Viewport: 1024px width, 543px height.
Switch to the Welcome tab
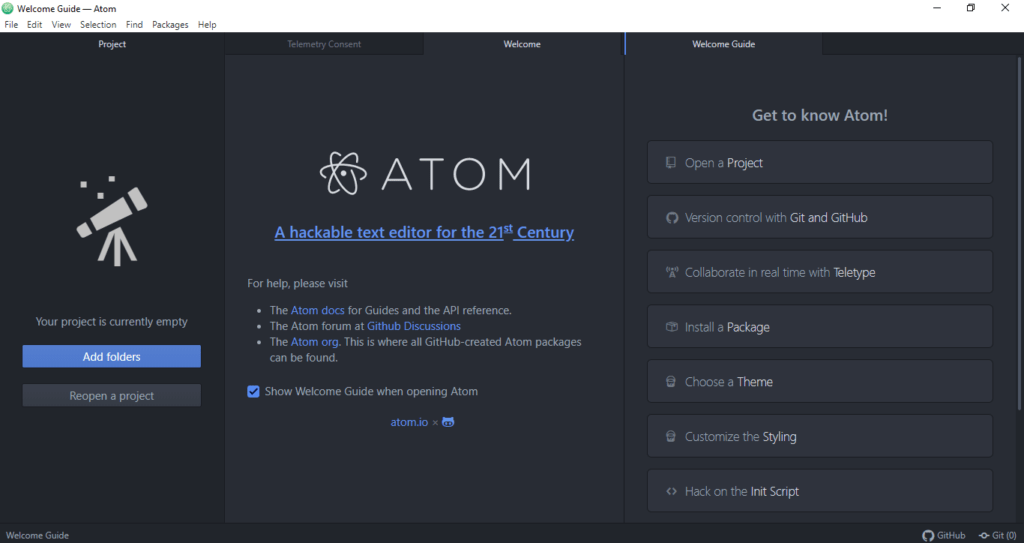522,44
